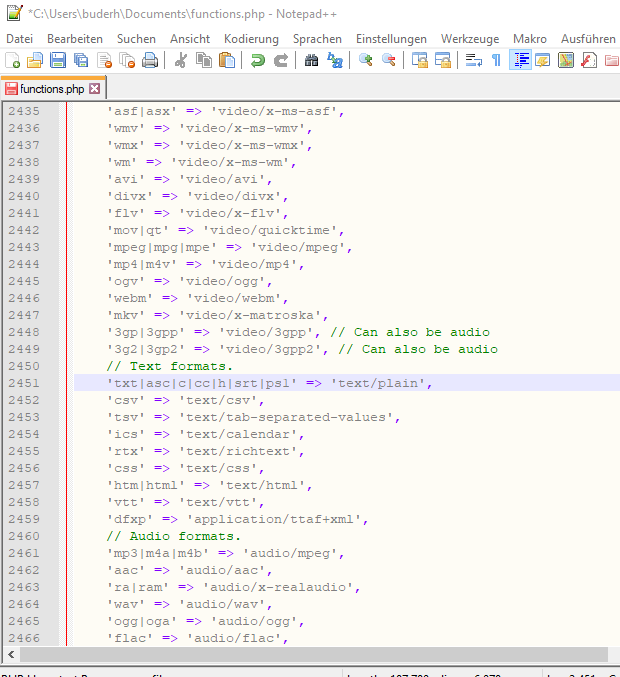Open the Suchen menu
Image resolution: width=620 pixels, height=677 pixels.
(136, 39)
